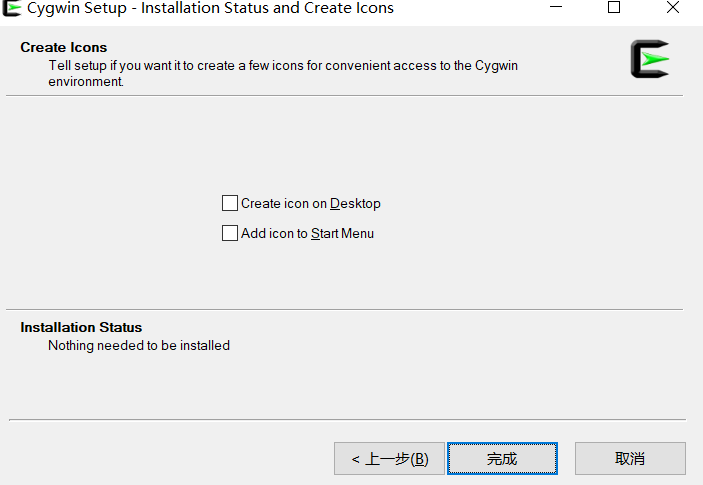This screenshot has height=485, width=703.
Task: Close the Cygwin Setup window
Action: 673,7
